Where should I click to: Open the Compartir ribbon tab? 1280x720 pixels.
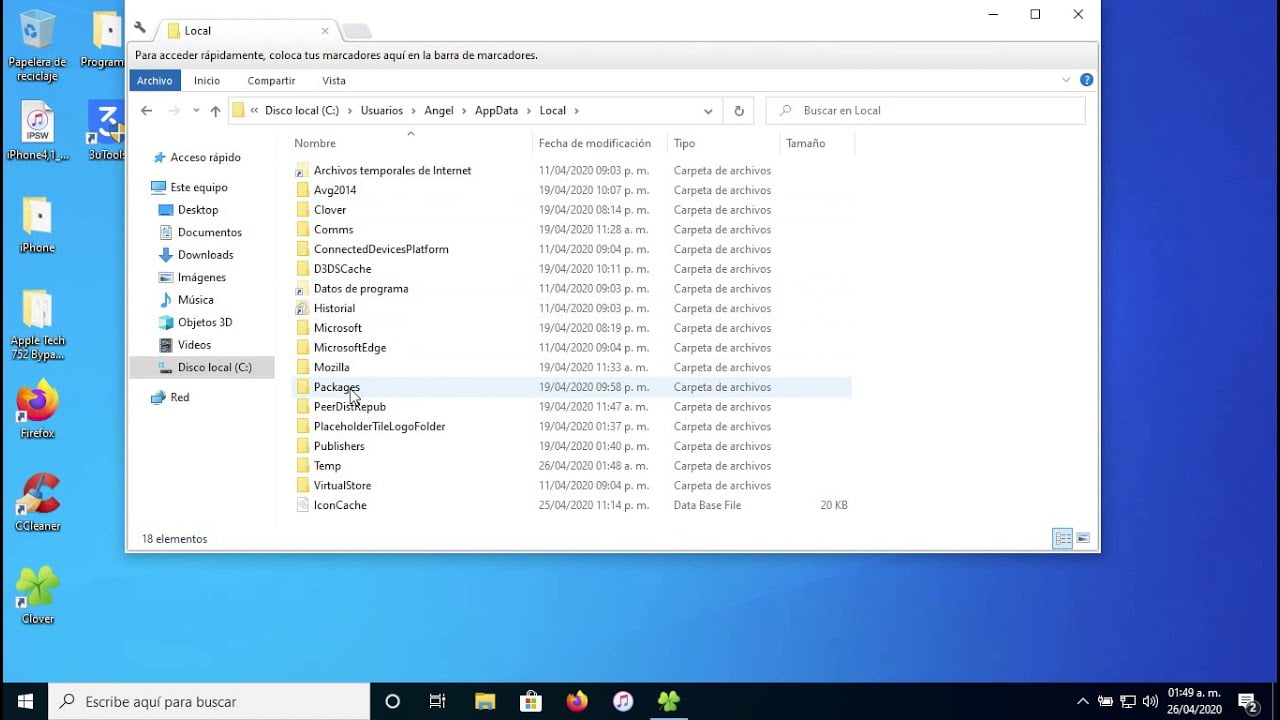[271, 80]
